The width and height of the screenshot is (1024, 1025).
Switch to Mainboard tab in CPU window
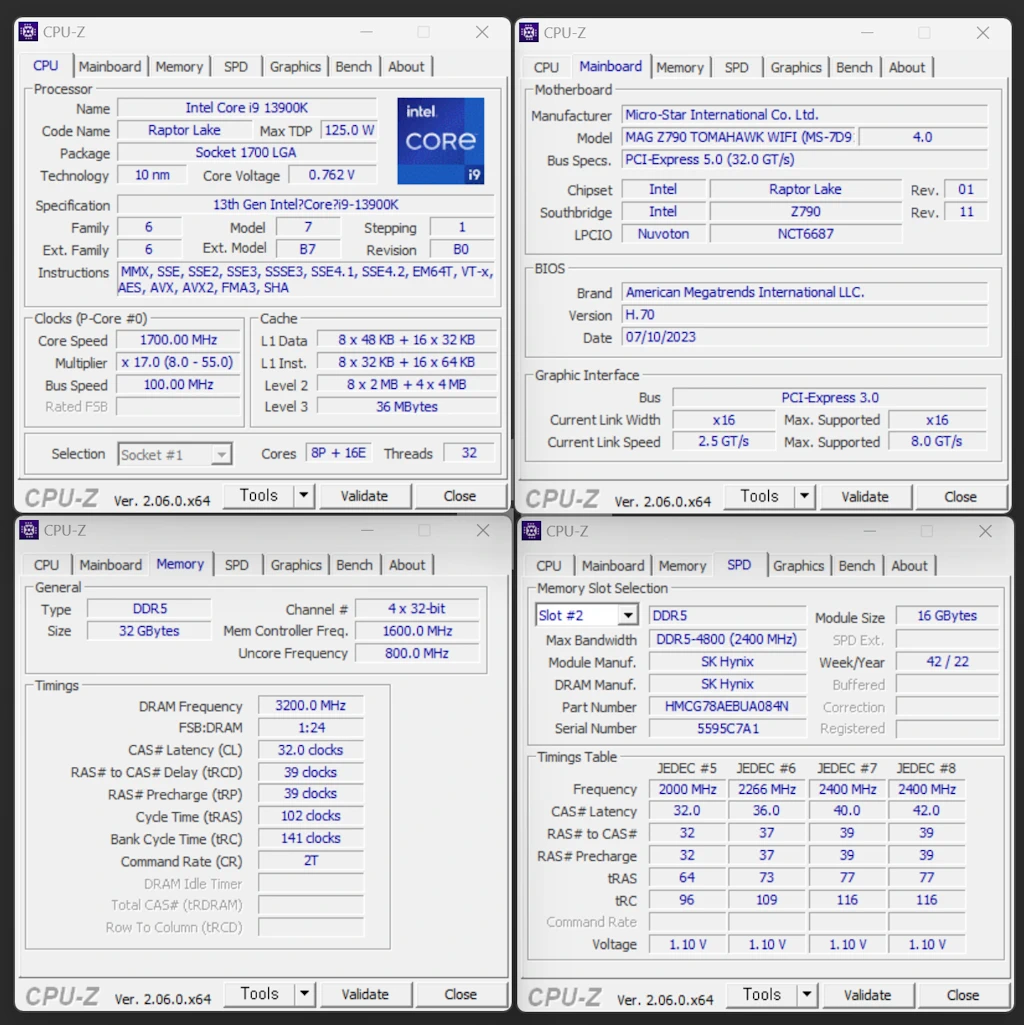point(110,67)
